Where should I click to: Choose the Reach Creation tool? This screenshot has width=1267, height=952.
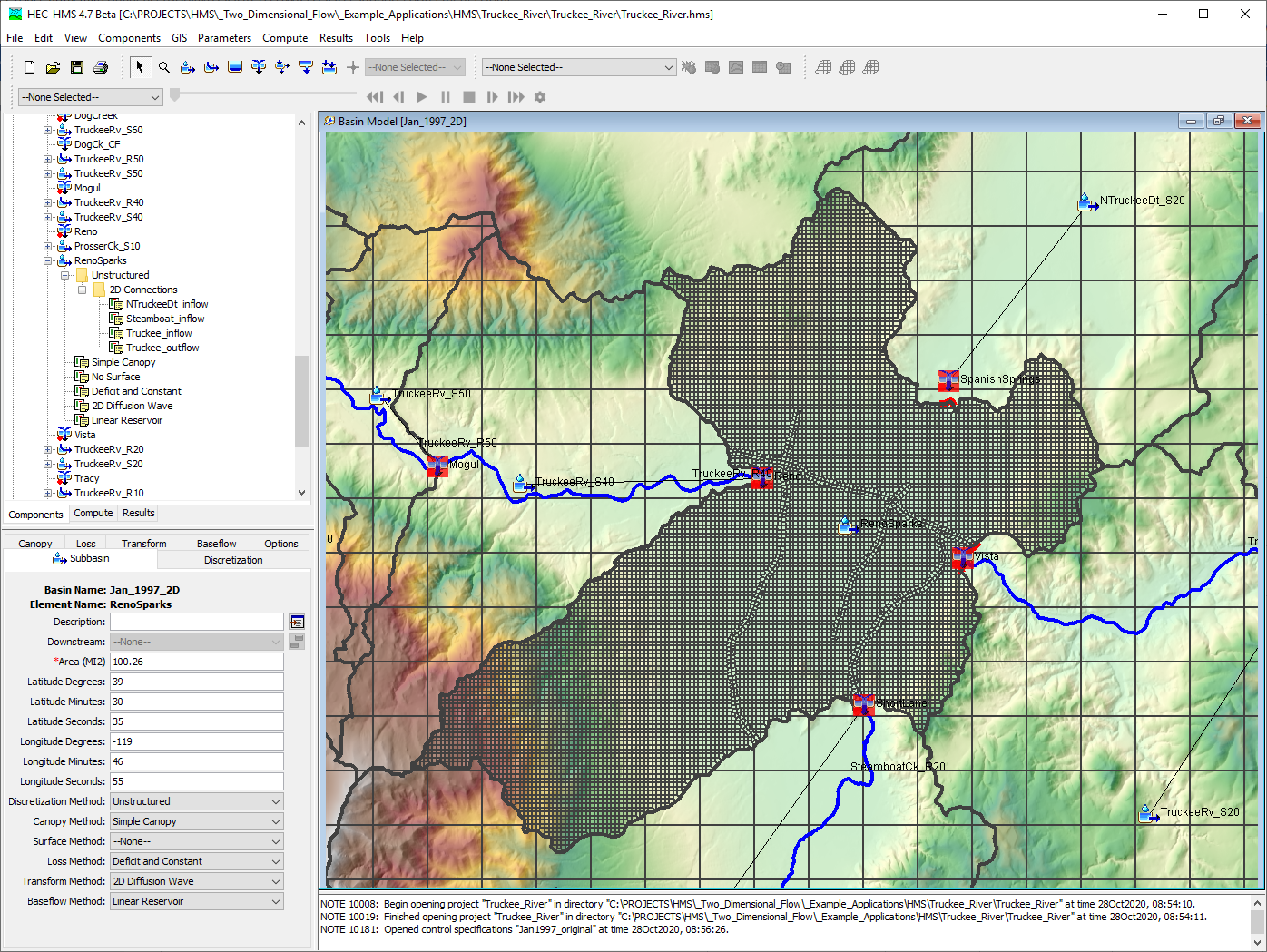tap(211, 67)
